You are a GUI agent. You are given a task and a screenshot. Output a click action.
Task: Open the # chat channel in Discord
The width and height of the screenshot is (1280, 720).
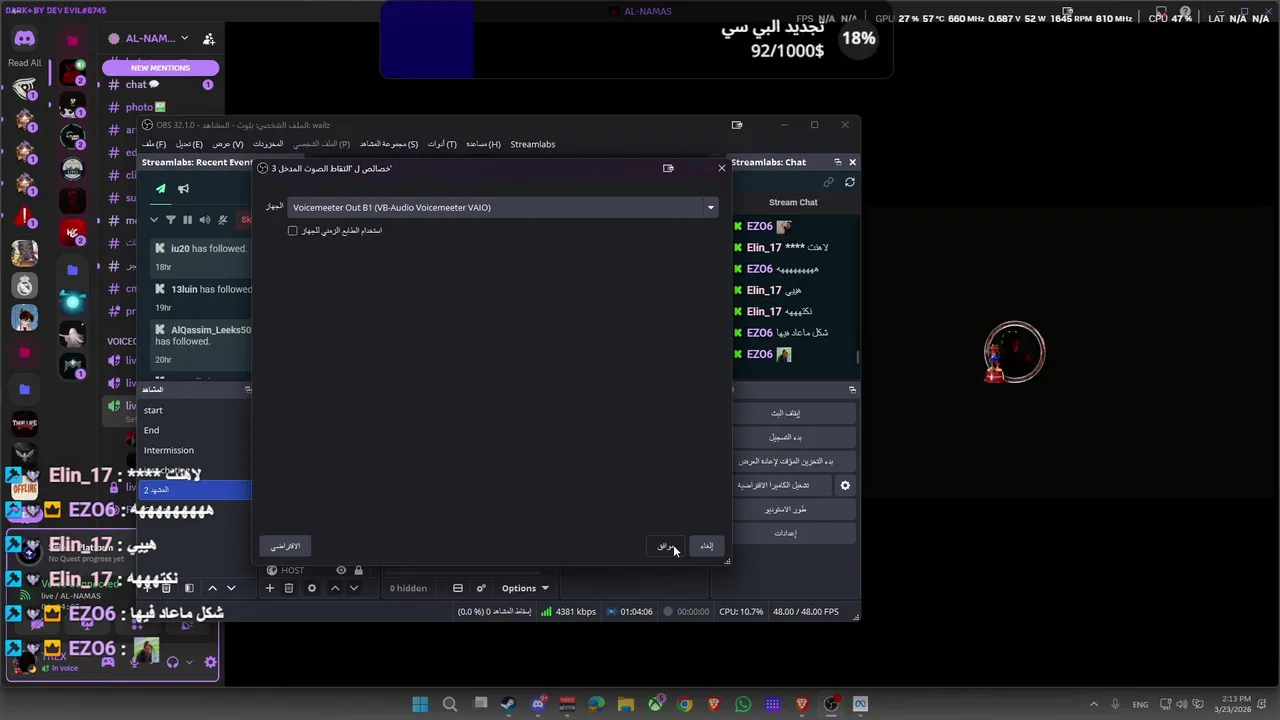coord(160,85)
